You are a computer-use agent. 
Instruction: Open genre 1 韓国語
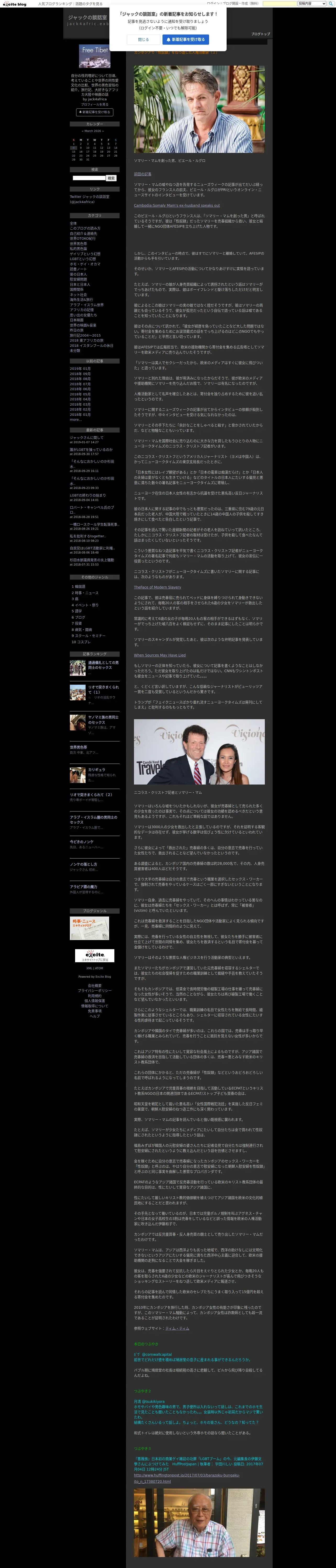coord(79,587)
